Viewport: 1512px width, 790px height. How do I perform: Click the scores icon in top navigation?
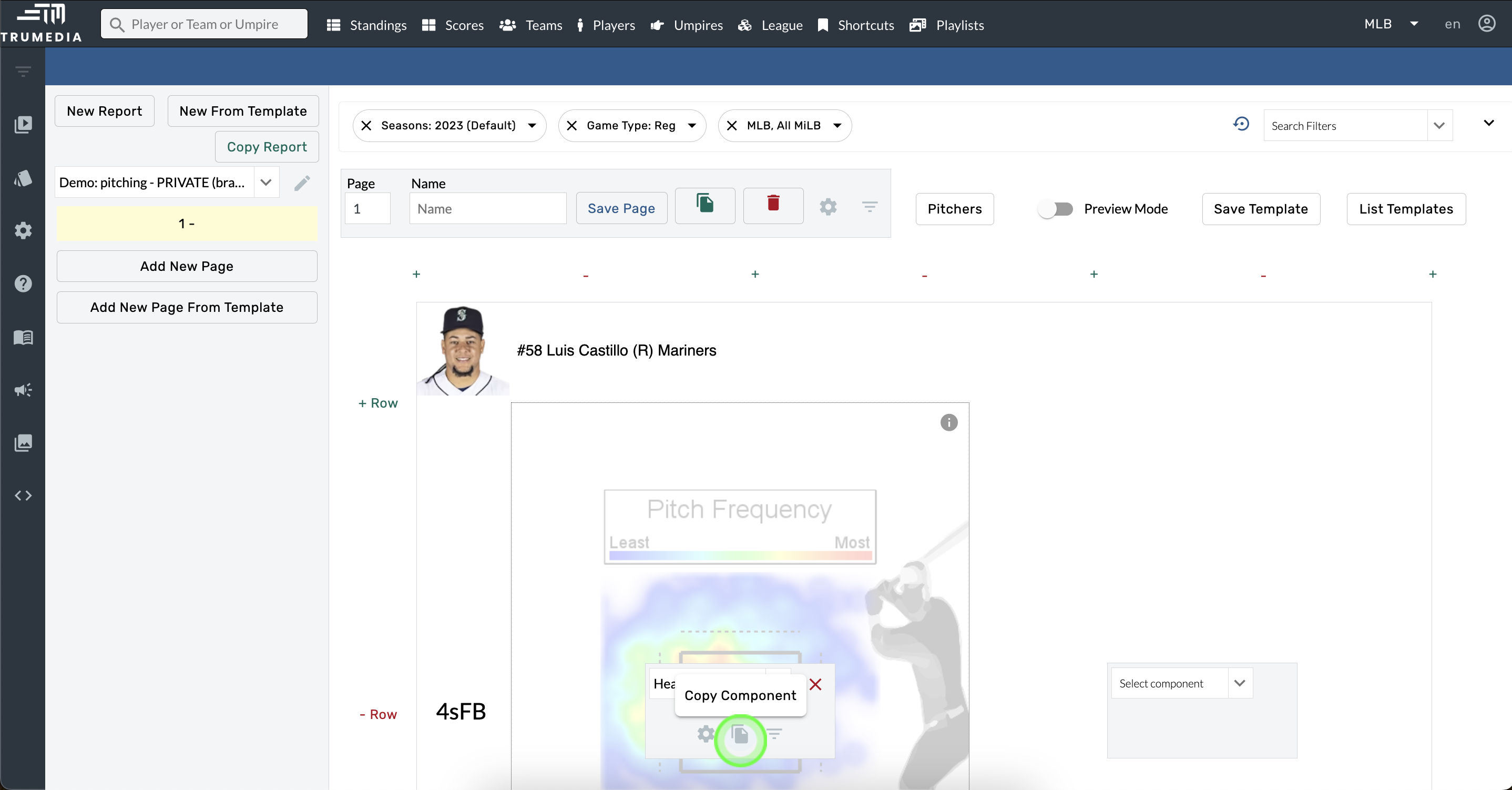428,24
